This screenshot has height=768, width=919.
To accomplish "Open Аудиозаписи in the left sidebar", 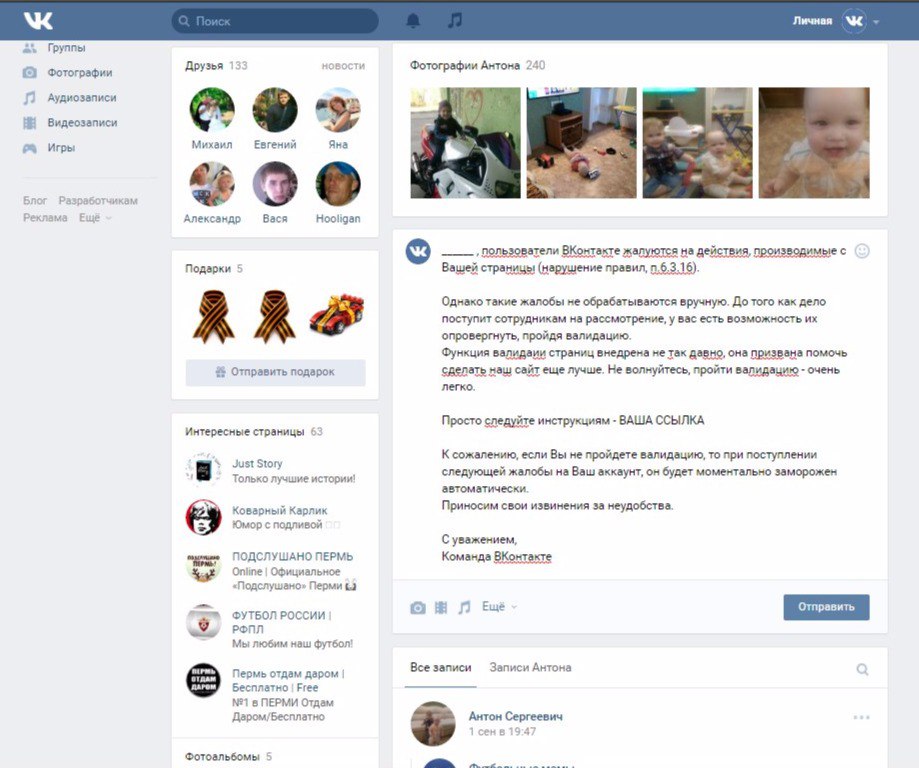I will click(81, 98).
